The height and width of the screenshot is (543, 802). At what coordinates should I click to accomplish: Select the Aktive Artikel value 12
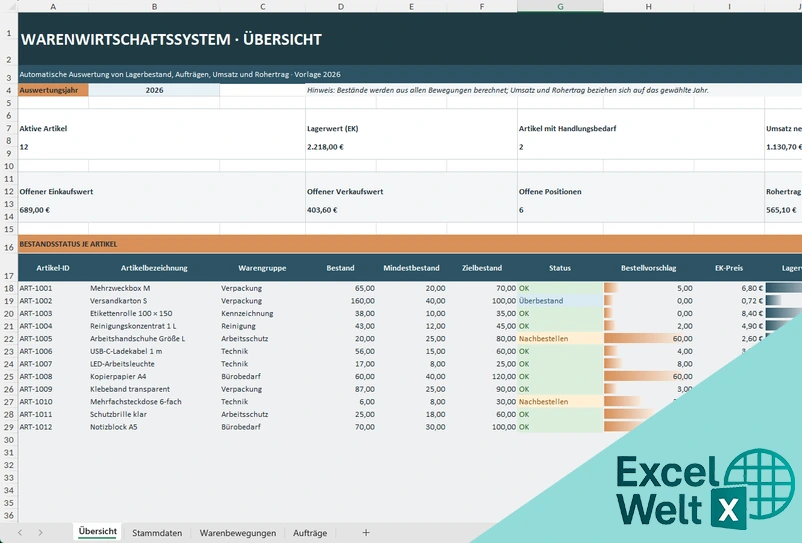[x=24, y=147]
